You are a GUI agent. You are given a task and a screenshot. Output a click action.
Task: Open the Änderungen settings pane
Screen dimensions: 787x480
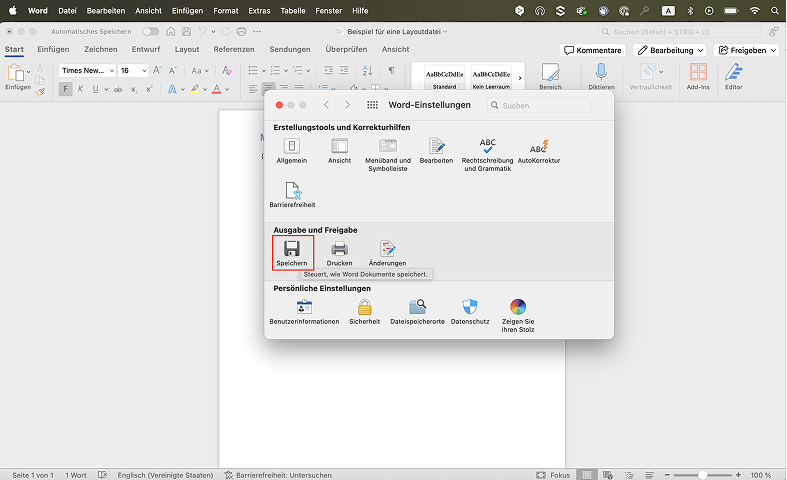pos(387,253)
